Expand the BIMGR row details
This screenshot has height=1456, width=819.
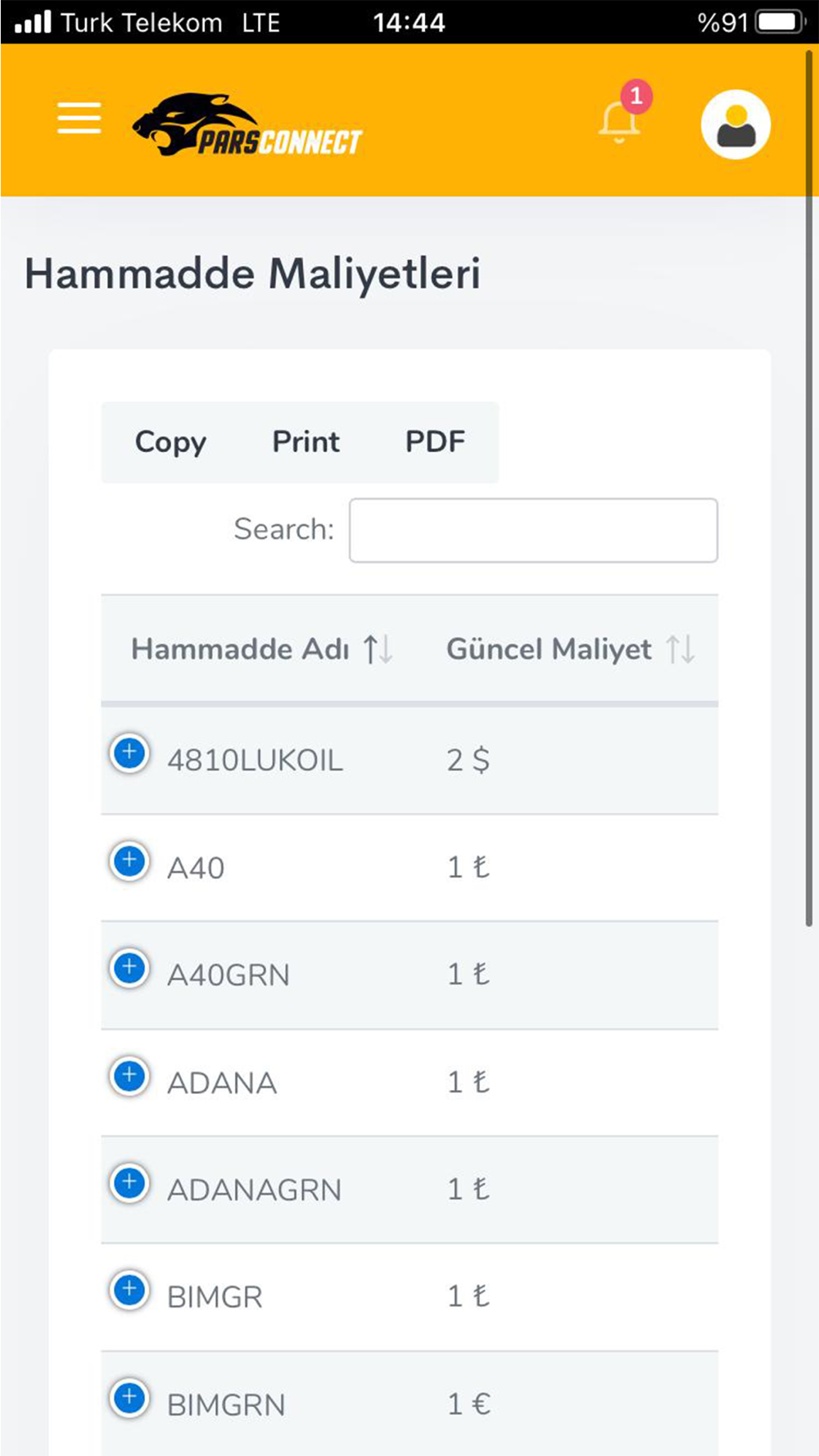129,1290
